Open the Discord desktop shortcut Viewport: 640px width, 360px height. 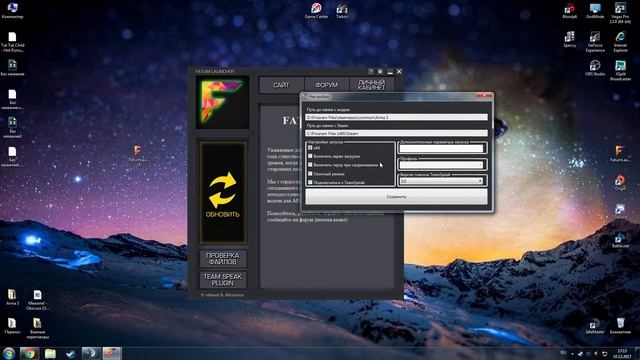point(620,211)
